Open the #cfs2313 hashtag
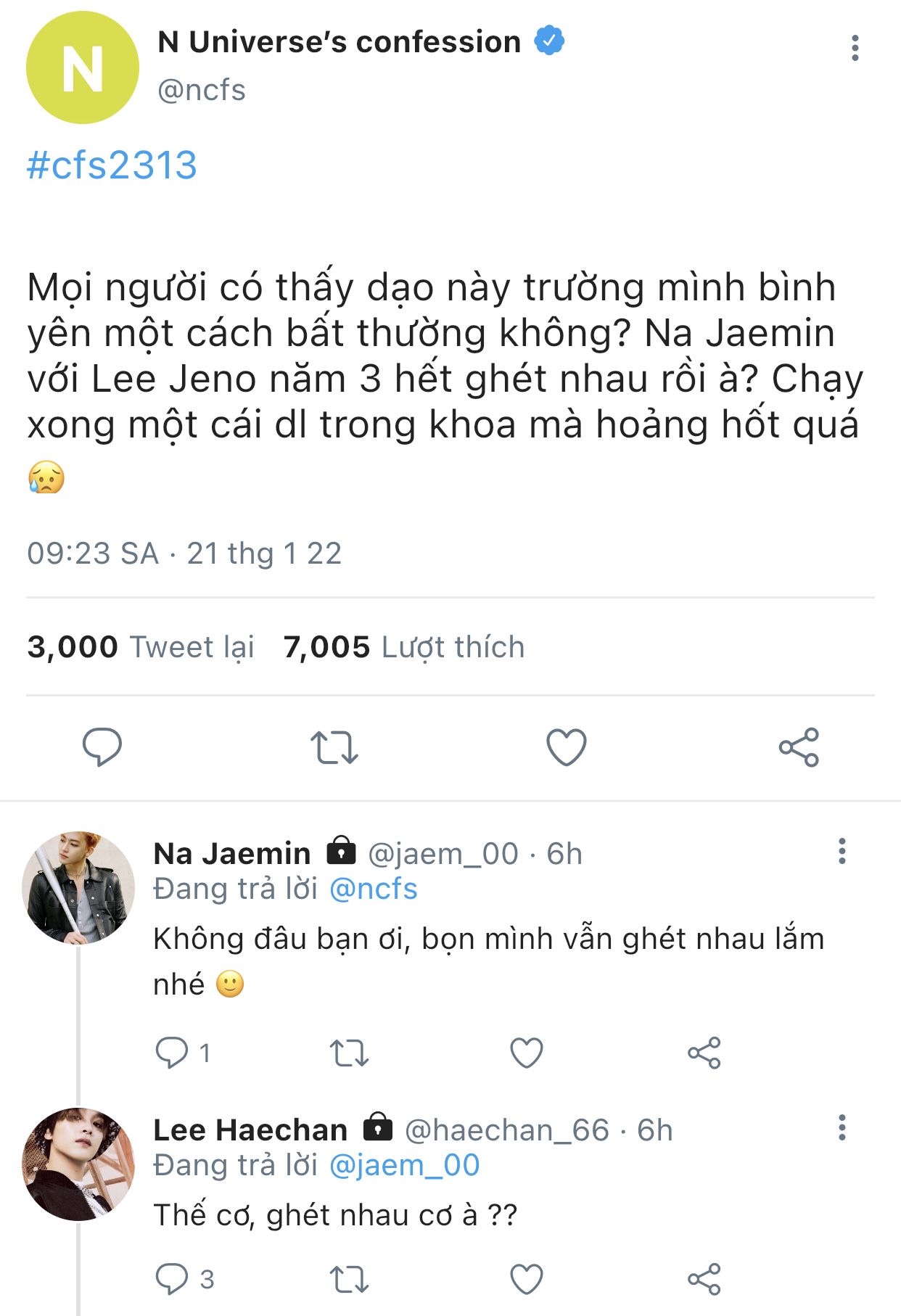This screenshot has height=1316, width=901. click(112, 165)
